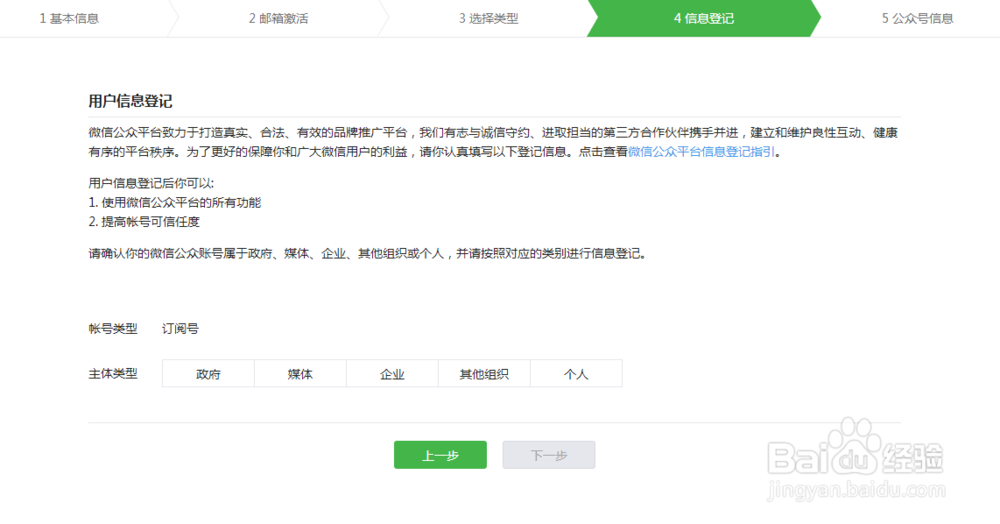Go to step 5 公众号信息
Image resolution: width=1000 pixels, height=524 pixels.
click(918, 18)
